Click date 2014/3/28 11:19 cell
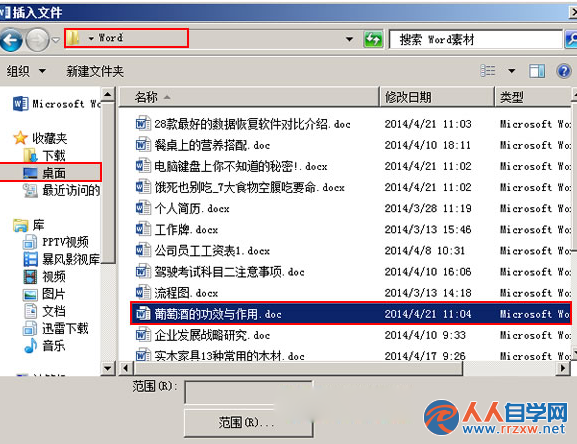Image resolution: width=577 pixels, height=444 pixels. pos(428,209)
